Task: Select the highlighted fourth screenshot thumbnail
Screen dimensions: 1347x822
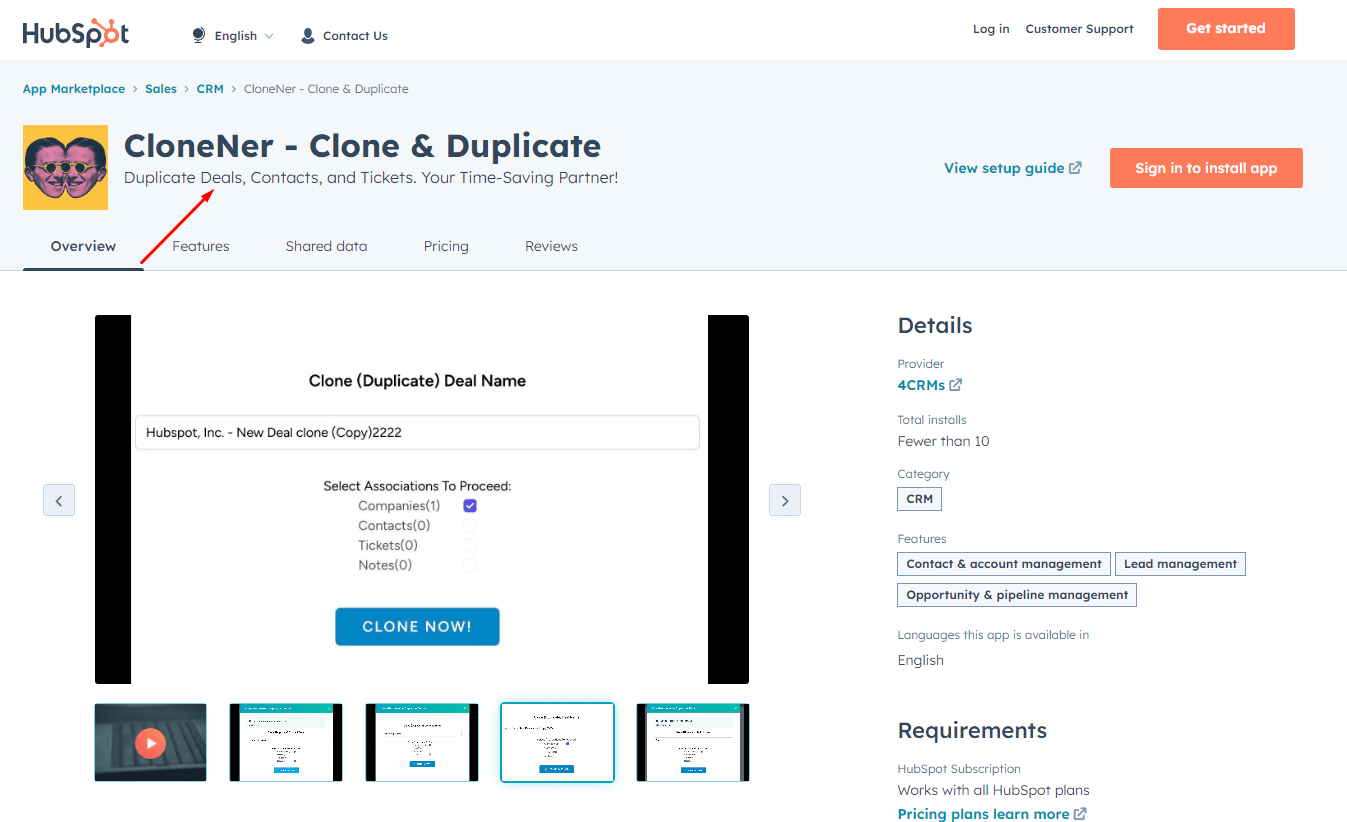Action: [x=557, y=742]
